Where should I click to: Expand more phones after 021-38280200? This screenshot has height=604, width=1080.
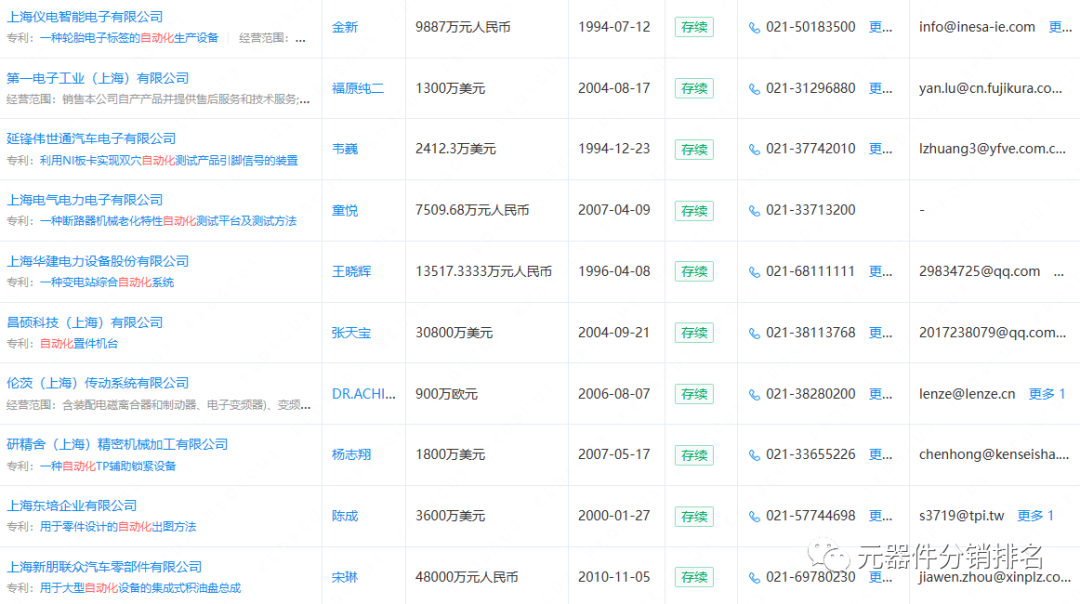click(880, 394)
